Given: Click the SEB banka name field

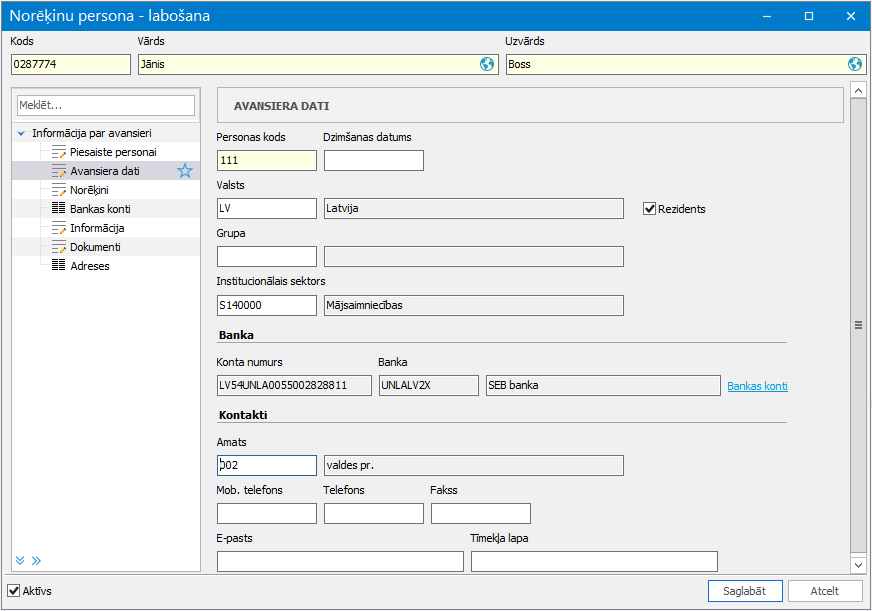Looking at the screenshot, I should coord(603,385).
